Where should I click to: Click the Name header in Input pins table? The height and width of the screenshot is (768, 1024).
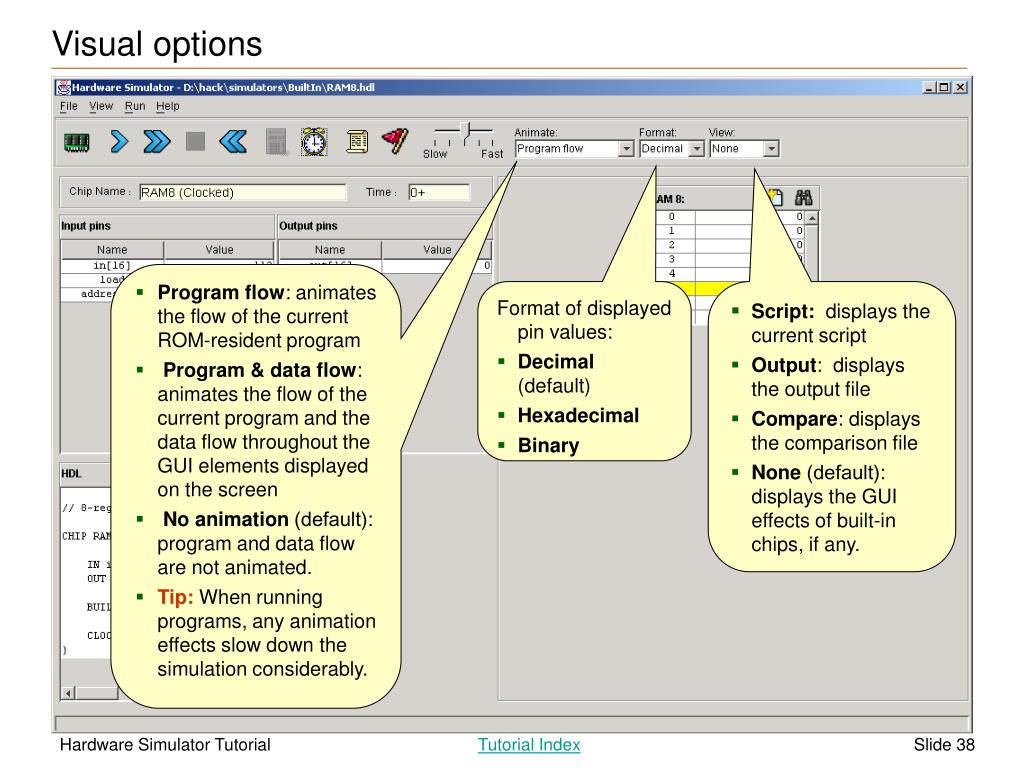tap(112, 249)
